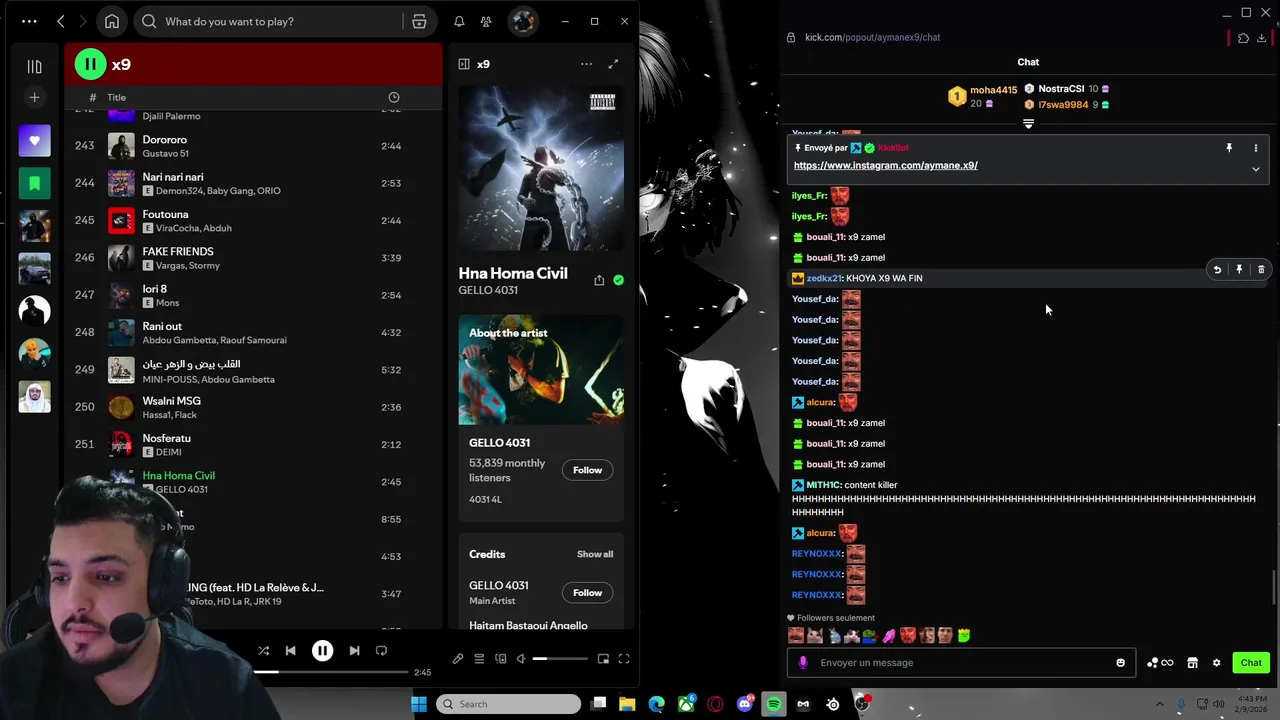1280x720 pixels.
Task: Open the emoji picker in chat input
Action: [x=1120, y=663]
